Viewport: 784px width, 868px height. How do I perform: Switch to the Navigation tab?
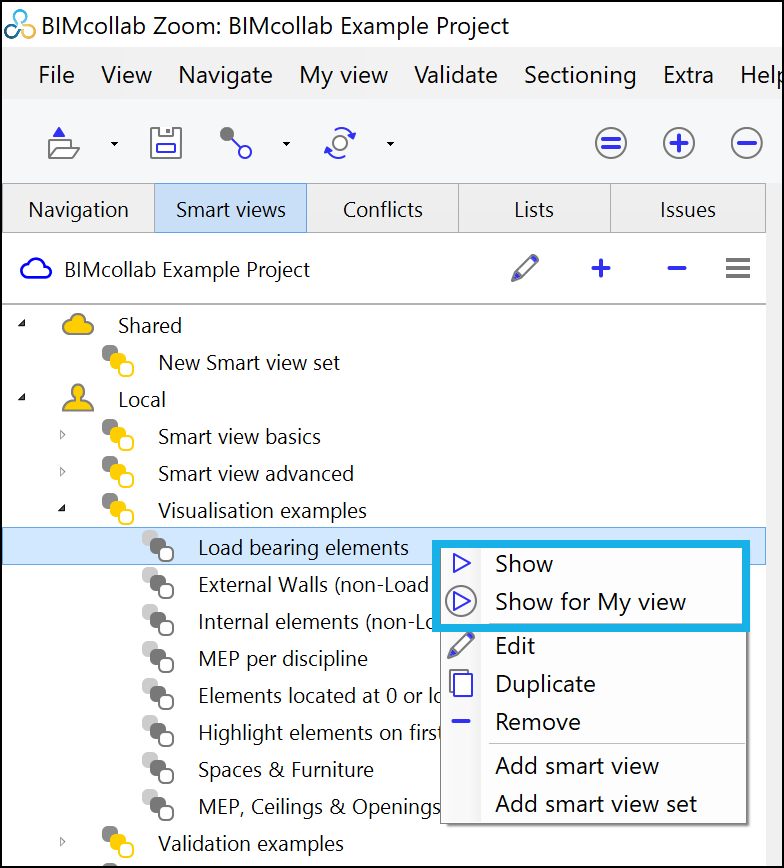[x=79, y=209]
